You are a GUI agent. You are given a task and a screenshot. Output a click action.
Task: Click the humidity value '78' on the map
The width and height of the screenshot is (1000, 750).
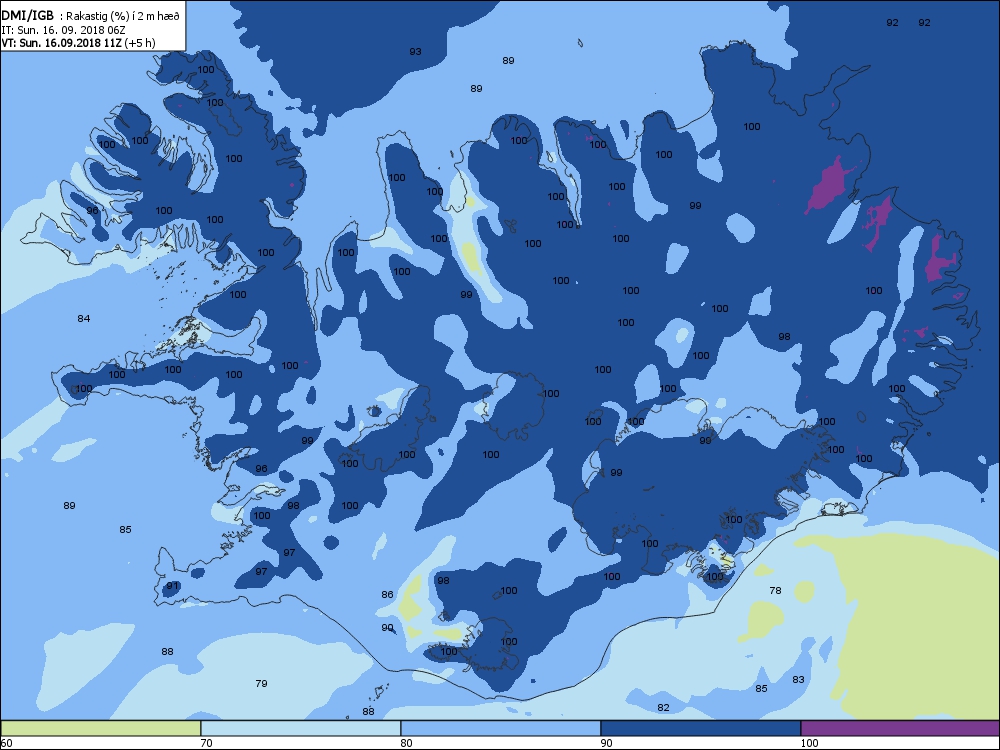point(776,590)
